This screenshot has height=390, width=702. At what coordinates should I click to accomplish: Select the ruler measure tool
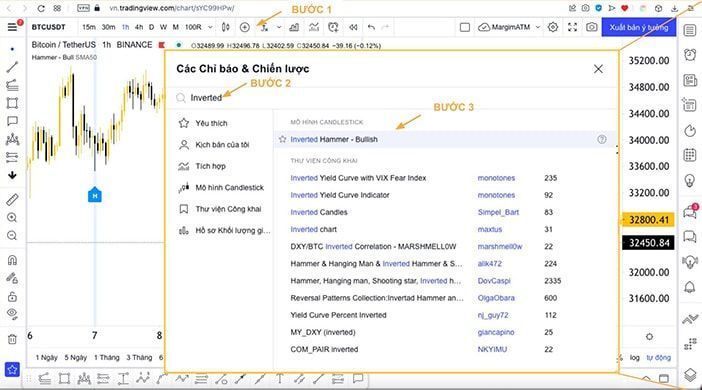tap(12, 200)
